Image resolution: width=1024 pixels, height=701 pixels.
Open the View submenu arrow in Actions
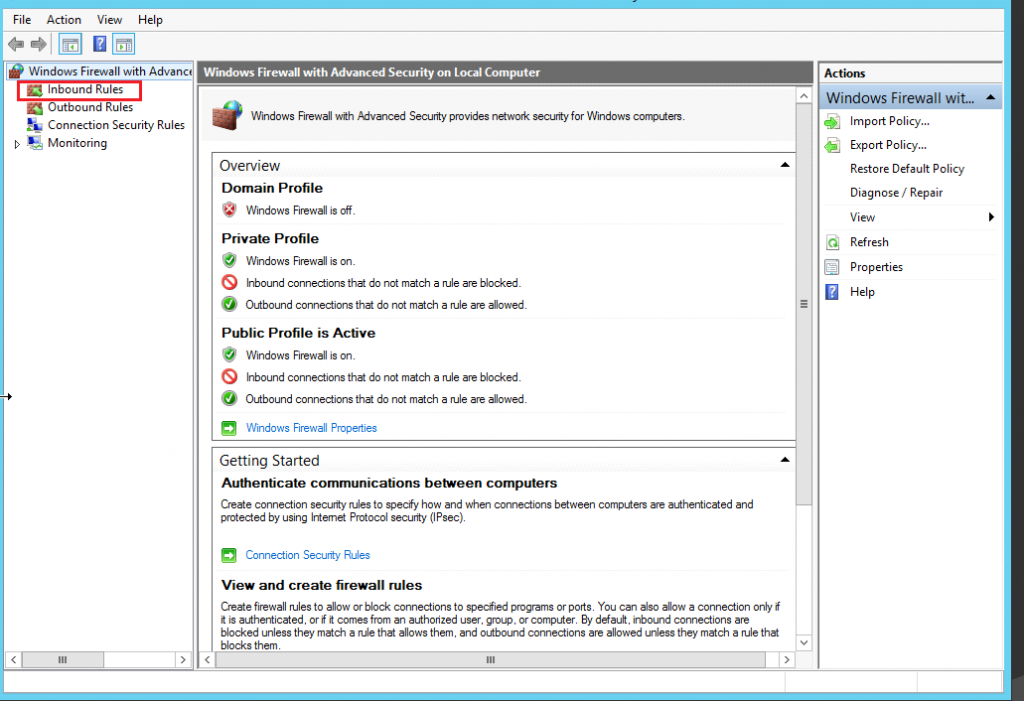pos(991,217)
